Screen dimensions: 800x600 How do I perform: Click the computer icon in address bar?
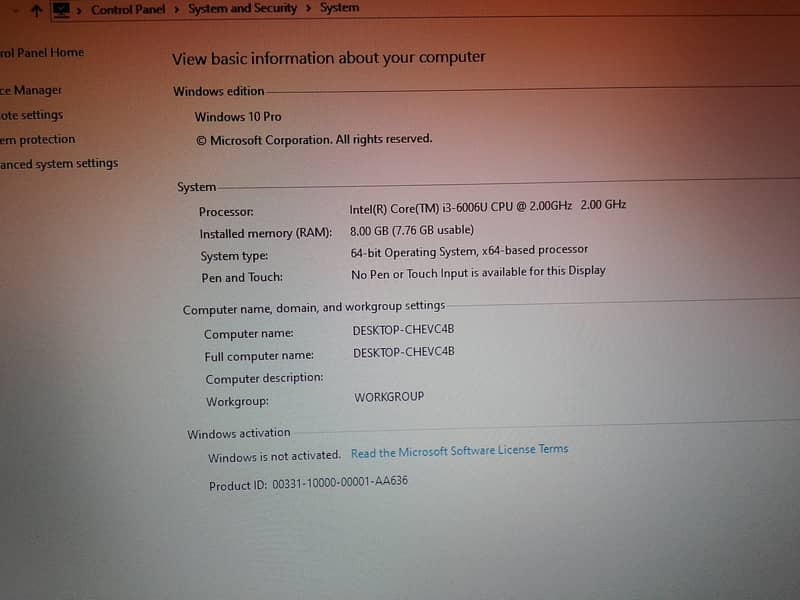(61, 10)
